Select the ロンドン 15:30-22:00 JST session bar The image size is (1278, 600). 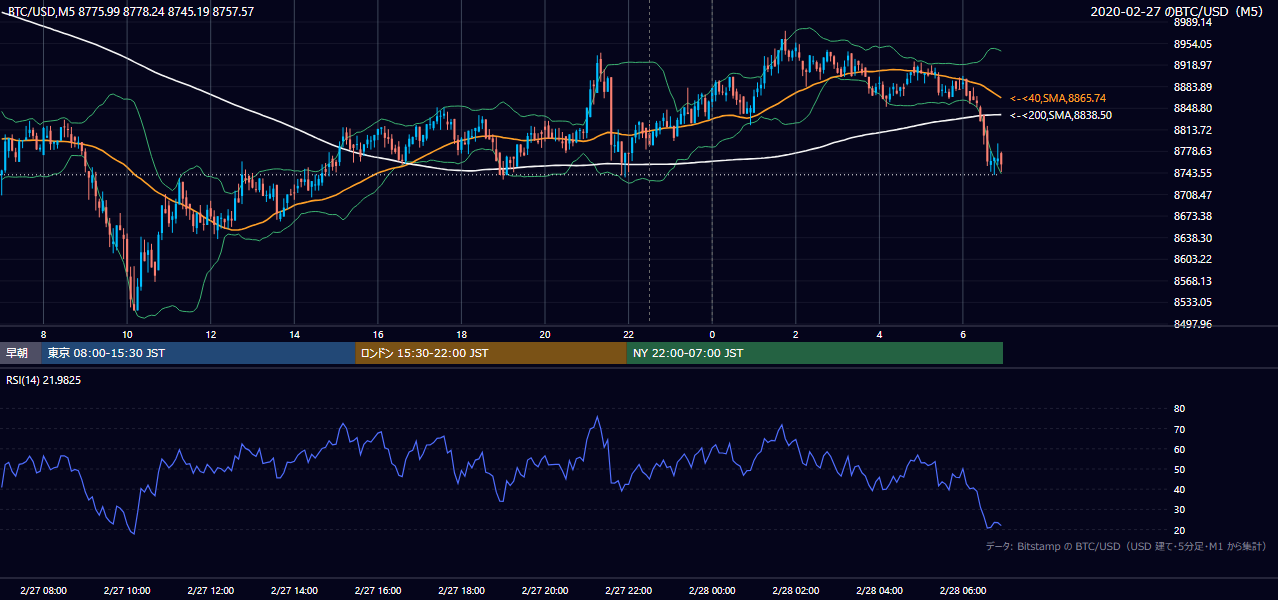(491, 353)
